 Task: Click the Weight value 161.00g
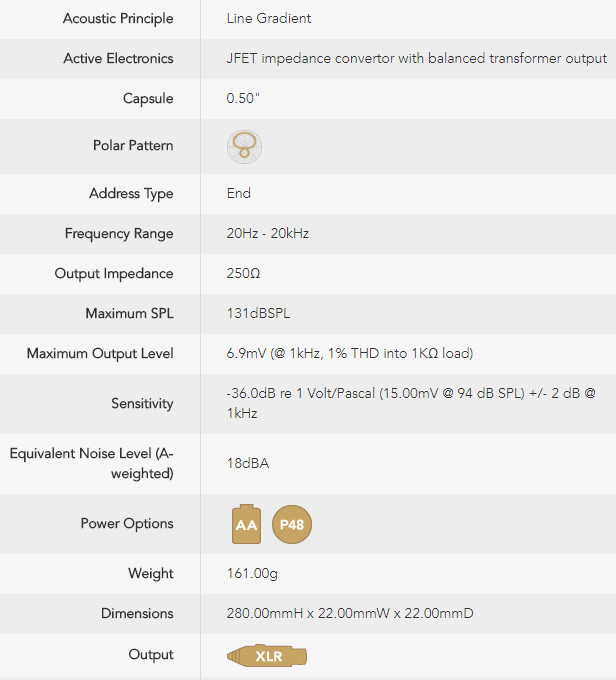(x=252, y=573)
